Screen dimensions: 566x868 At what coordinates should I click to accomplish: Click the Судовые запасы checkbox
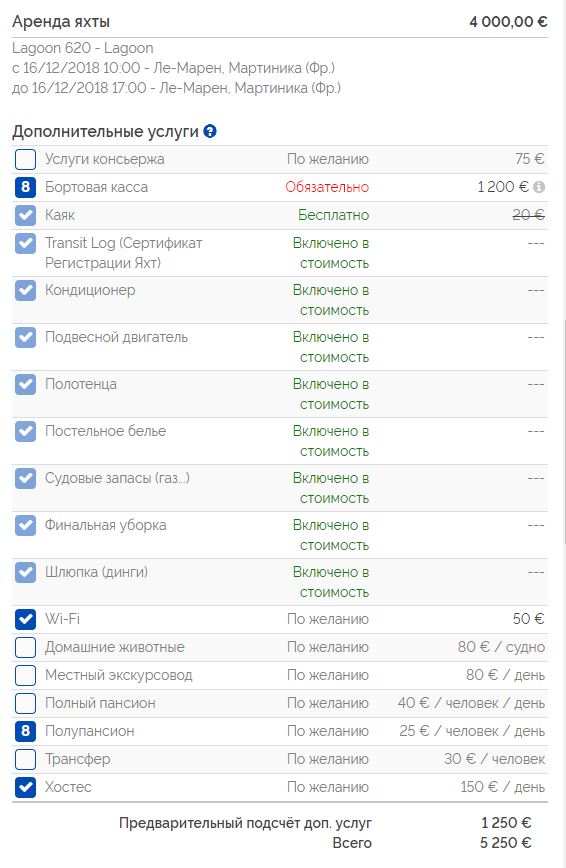coord(25,478)
